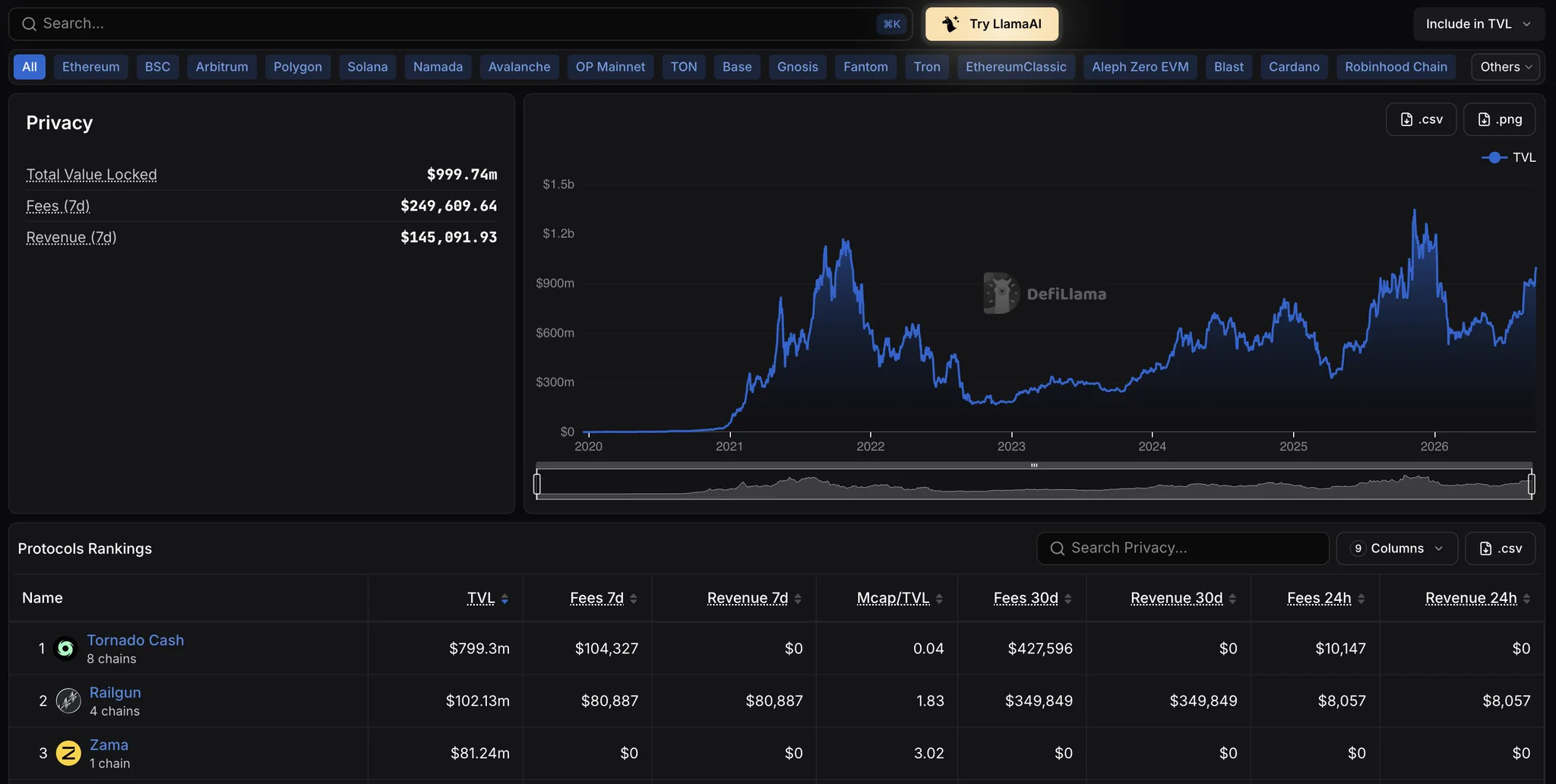1556x784 pixels.
Task: Click the Try LlamaAI button
Action: pos(992,24)
